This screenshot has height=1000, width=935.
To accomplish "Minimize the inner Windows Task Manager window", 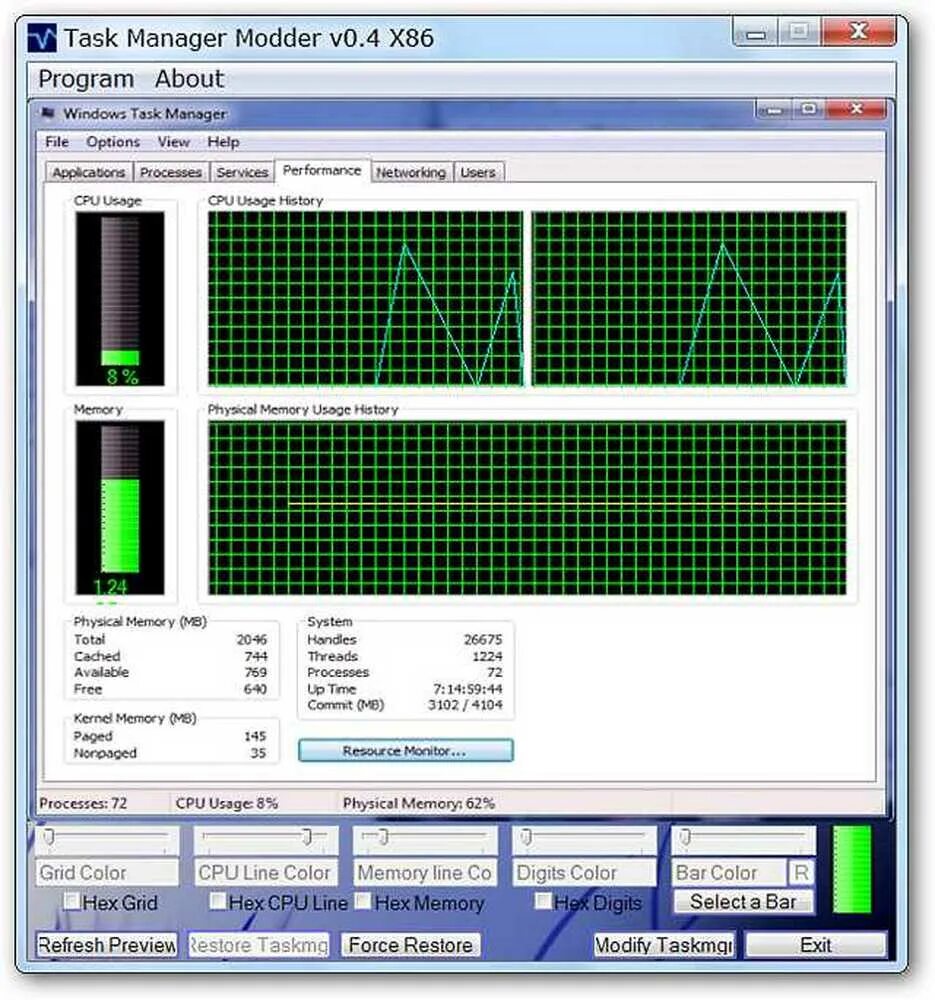I will pyautogui.click(x=774, y=110).
